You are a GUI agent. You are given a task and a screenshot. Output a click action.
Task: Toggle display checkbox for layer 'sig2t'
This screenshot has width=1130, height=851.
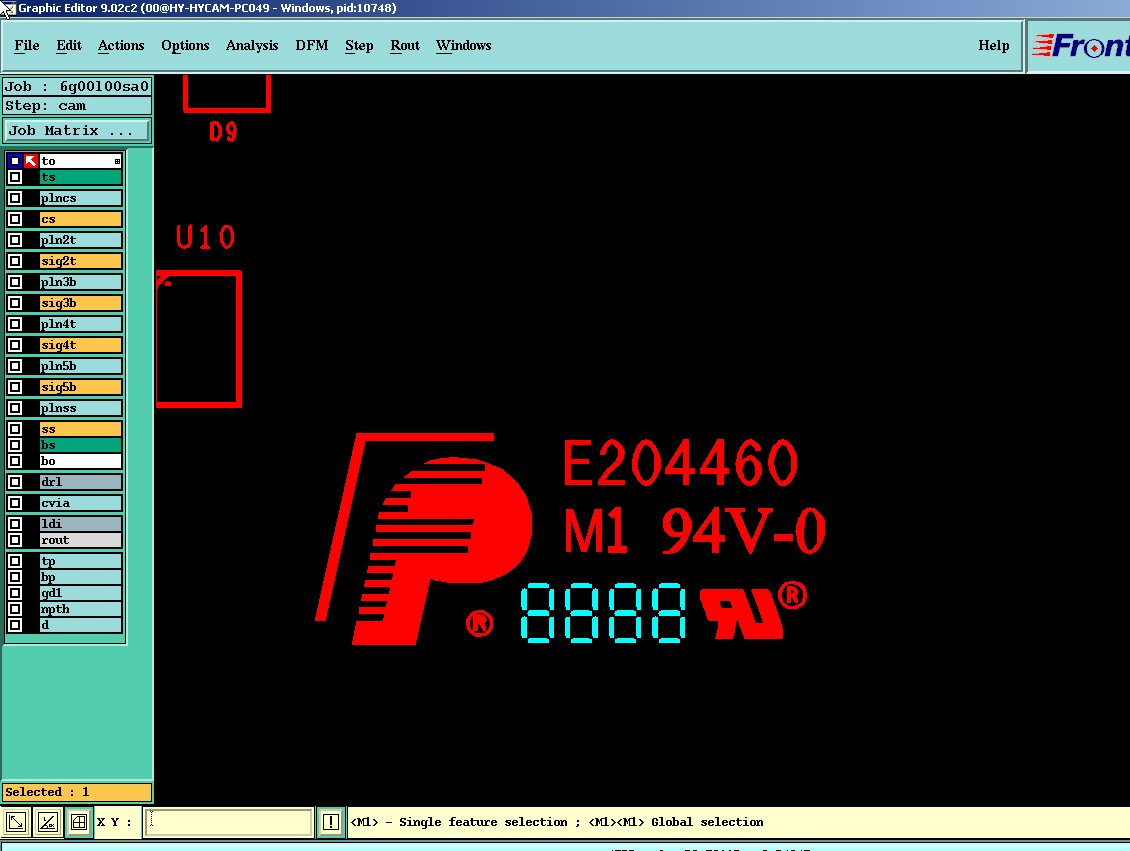pos(14,260)
